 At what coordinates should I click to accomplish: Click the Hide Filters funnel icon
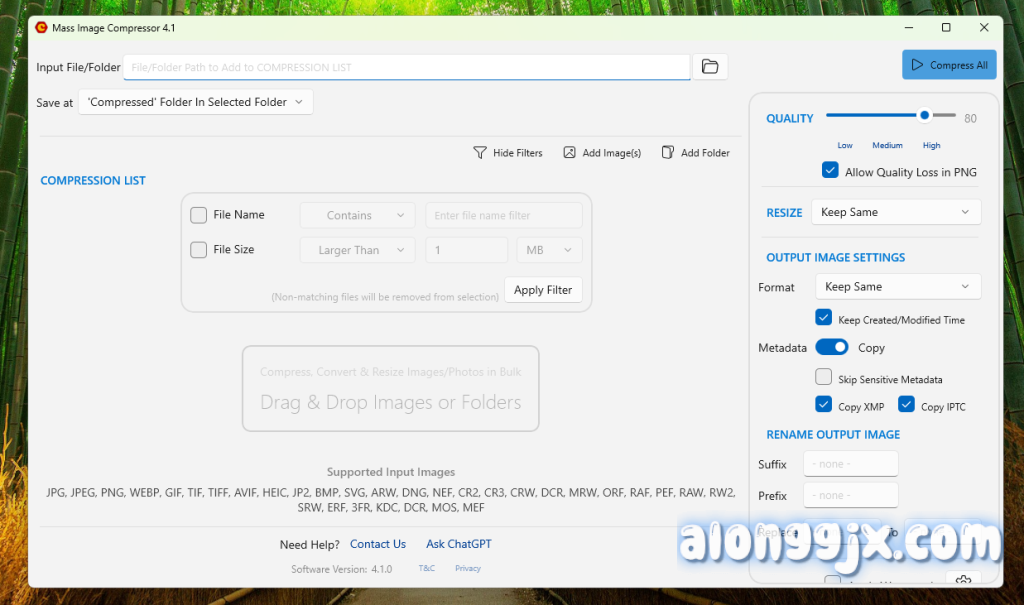pyautogui.click(x=480, y=153)
